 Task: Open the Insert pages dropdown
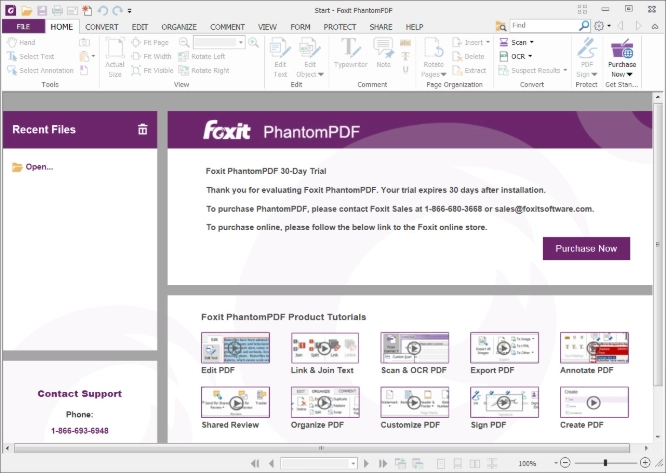(488, 42)
